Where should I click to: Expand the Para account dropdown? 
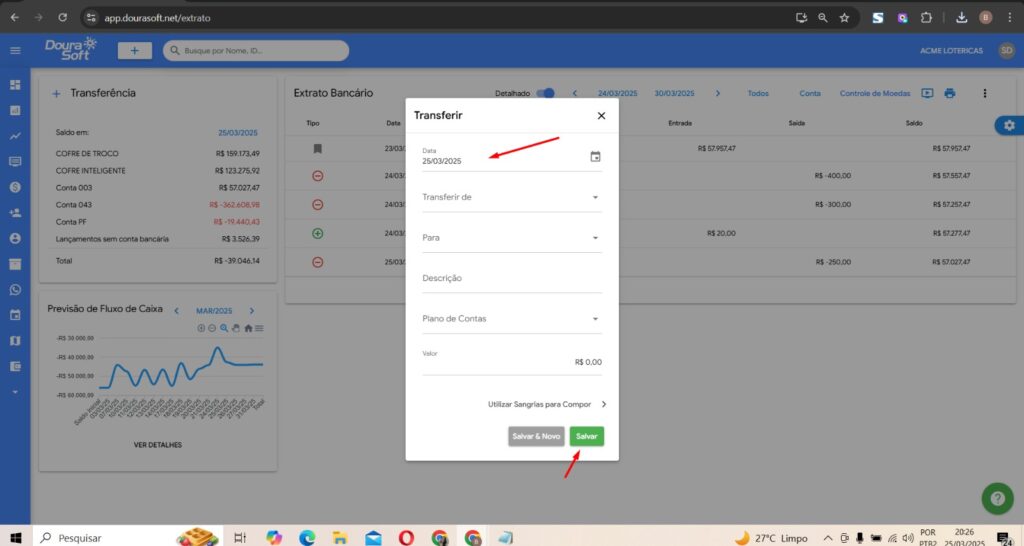pyautogui.click(x=512, y=238)
